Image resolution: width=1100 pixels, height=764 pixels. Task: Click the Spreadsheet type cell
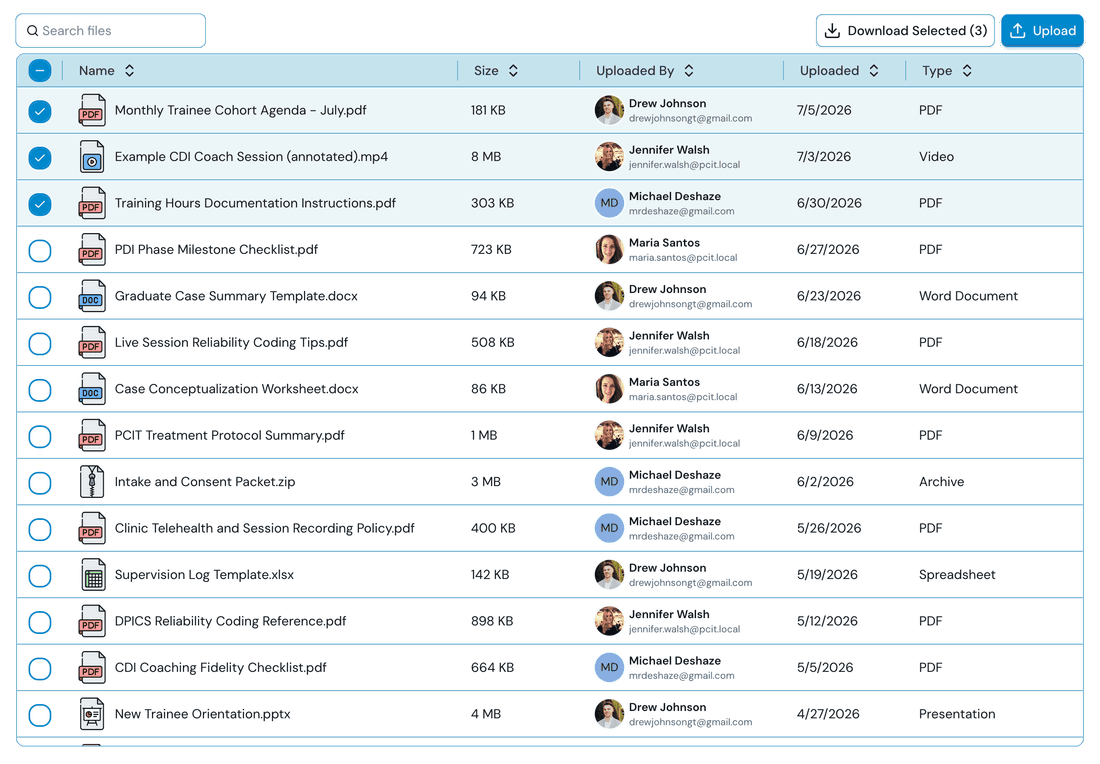tap(957, 575)
